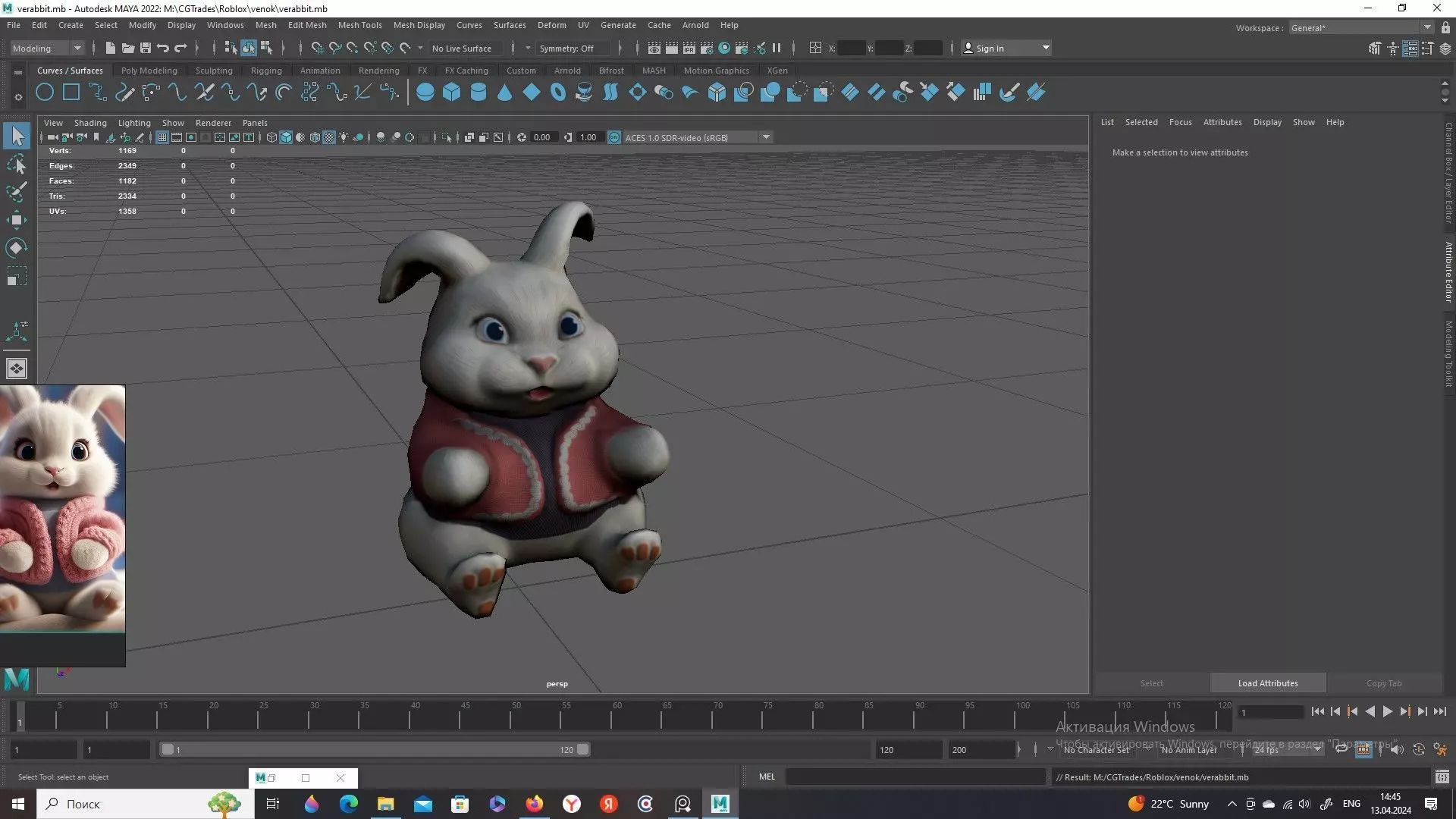This screenshot has height=819, width=1456.
Task: Toggle the view transform ON button
Action: (x=614, y=137)
